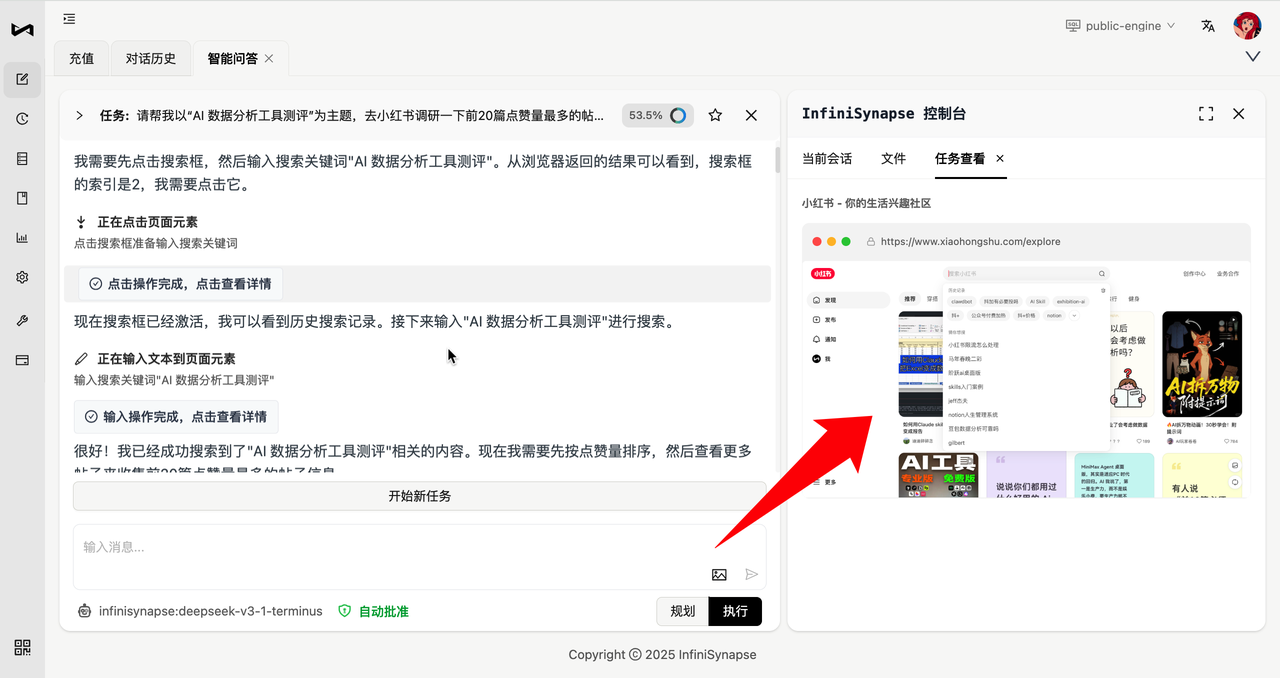This screenshot has width=1280, height=678.
Task: Attach an image using the picture icon
Action: tap(719, 574)
